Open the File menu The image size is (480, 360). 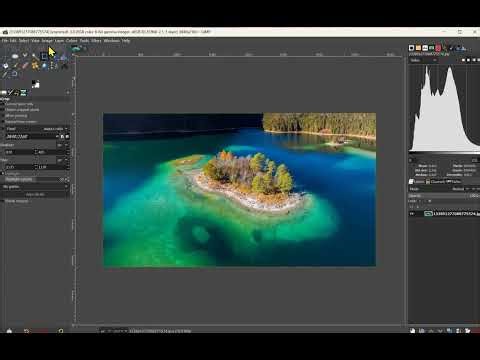click(5, 41)
